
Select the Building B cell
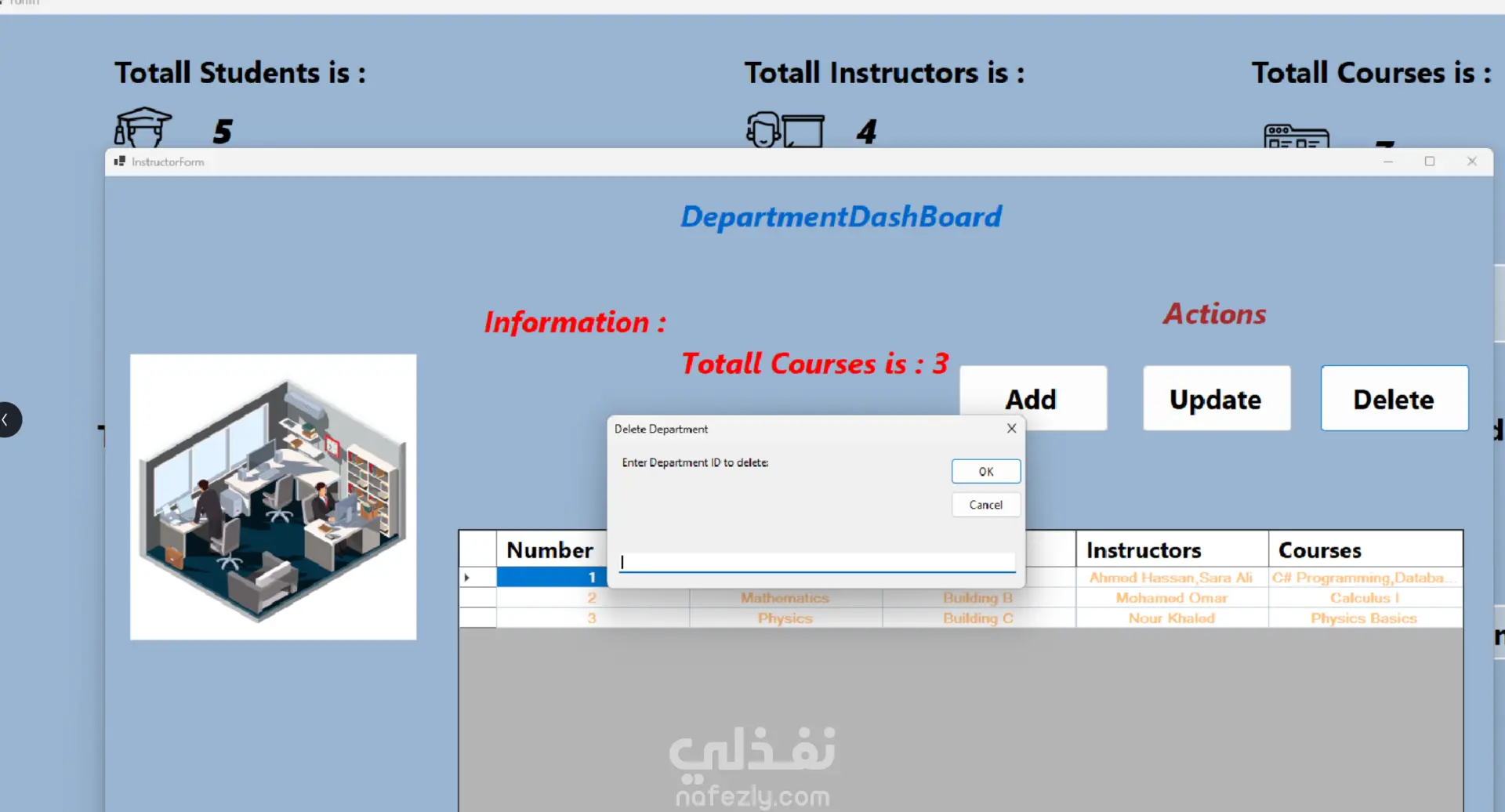point(979,598)
